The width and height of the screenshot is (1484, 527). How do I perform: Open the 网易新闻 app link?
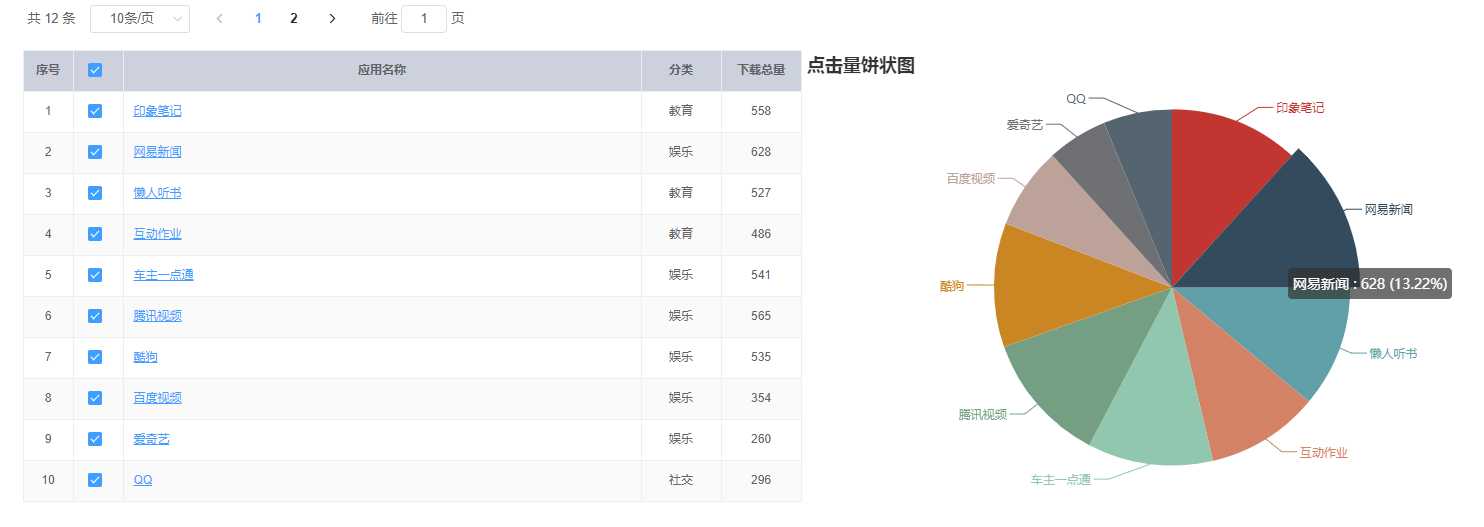[158, 152]
